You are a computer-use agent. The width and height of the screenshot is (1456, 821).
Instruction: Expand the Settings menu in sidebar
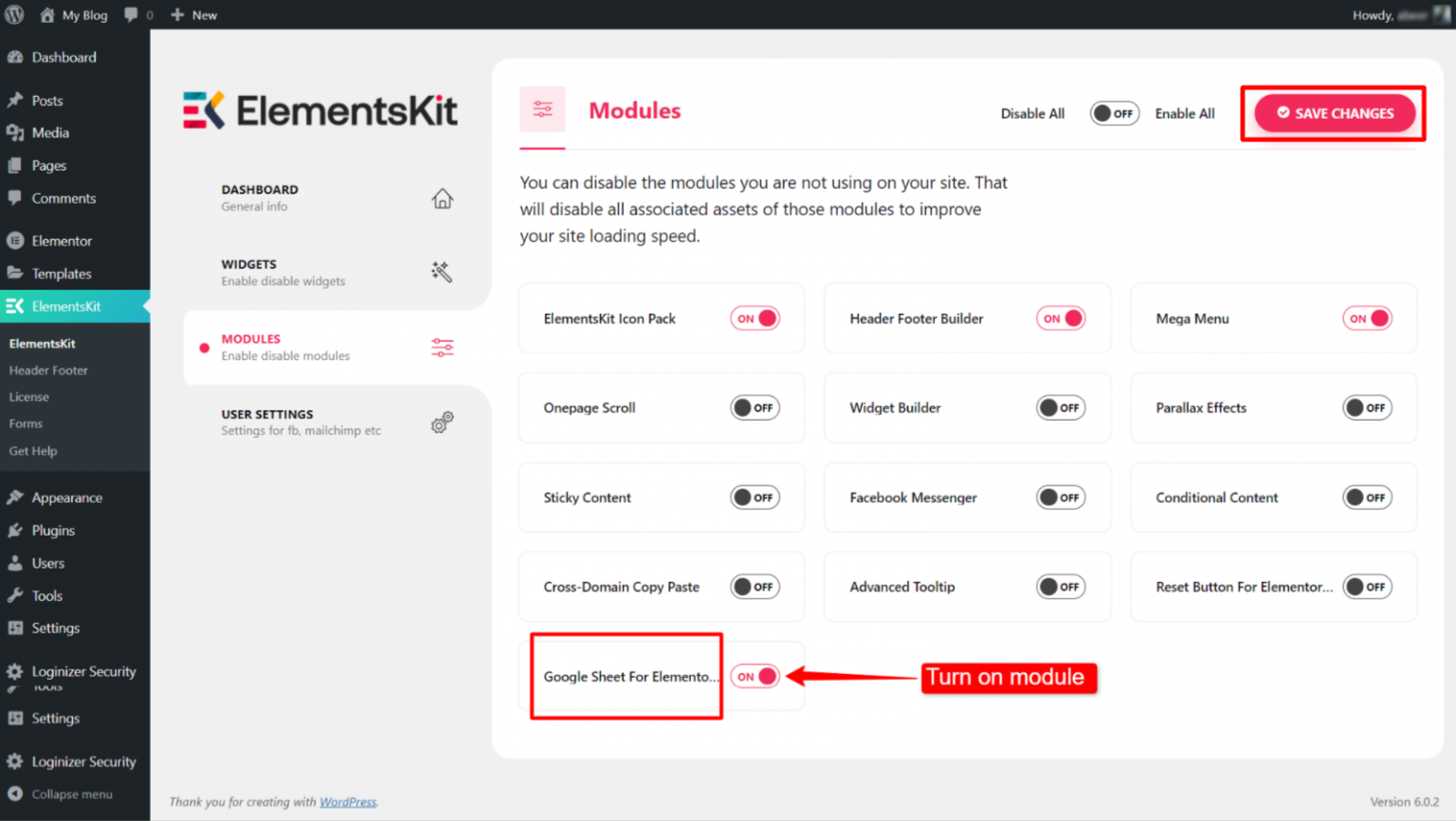[54, 628]
